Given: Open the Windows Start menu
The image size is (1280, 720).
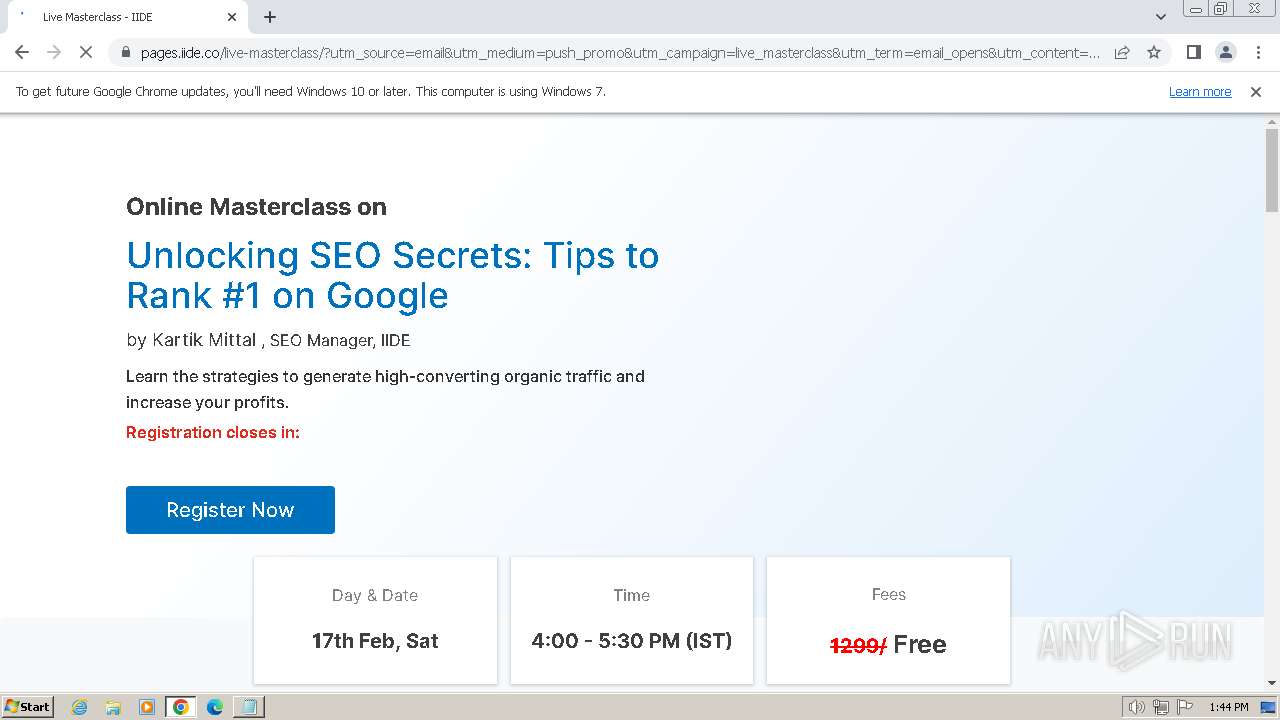Looking at the screenshot, I should pyautogui.click(x=28, y=706).
